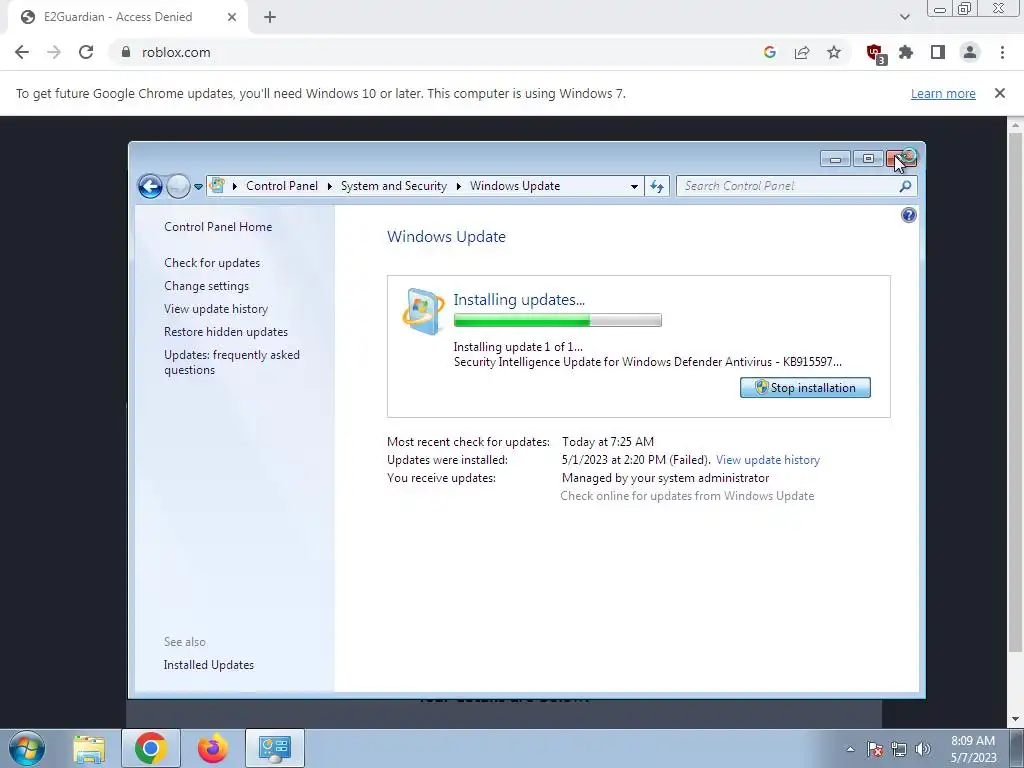This screenshot has height=768, width=1024.
Task: Click the Windows Update shield icon
Action: (422, 311)
